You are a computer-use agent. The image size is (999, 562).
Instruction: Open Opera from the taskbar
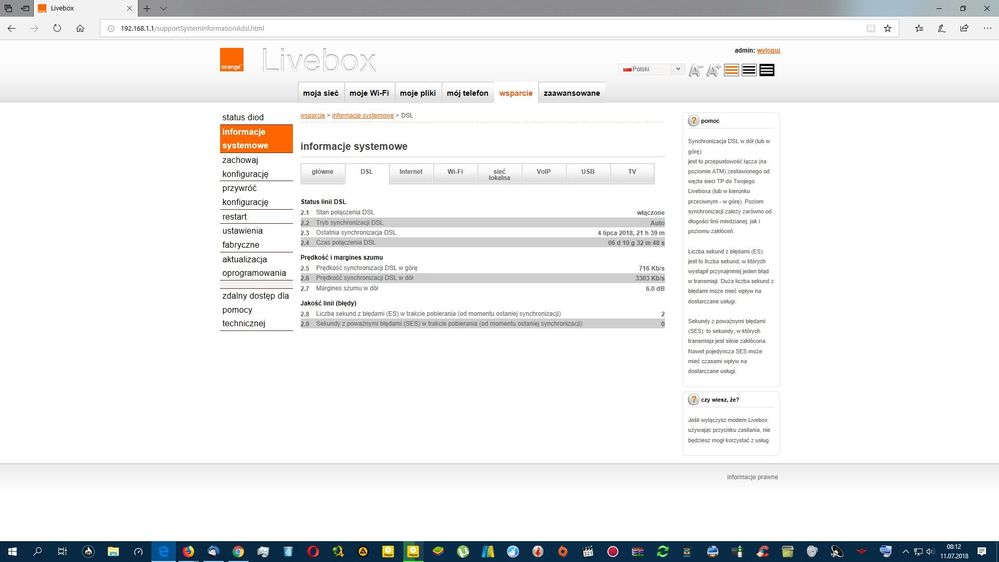click(313, 552)
